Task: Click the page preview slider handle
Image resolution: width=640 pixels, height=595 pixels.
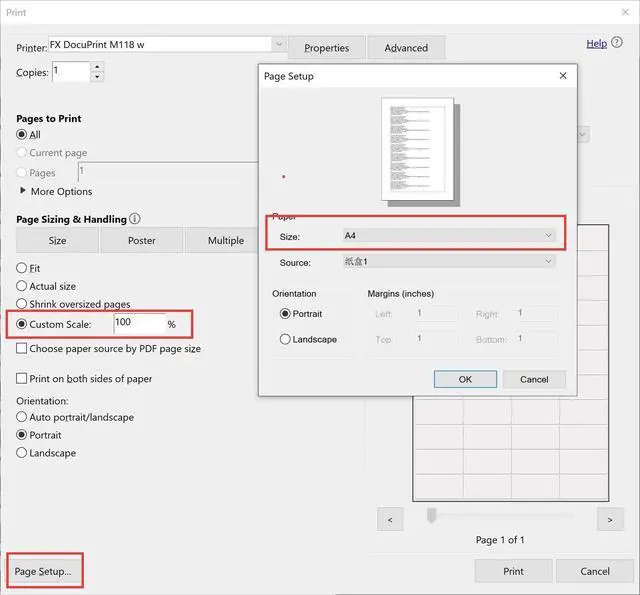Action: click(431, 515)
